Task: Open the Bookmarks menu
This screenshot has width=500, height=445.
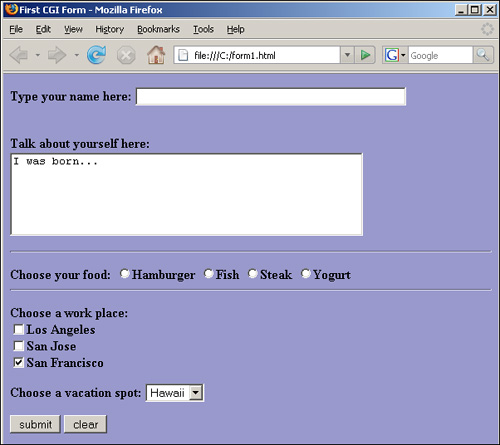Action: [x=158, y=29]
